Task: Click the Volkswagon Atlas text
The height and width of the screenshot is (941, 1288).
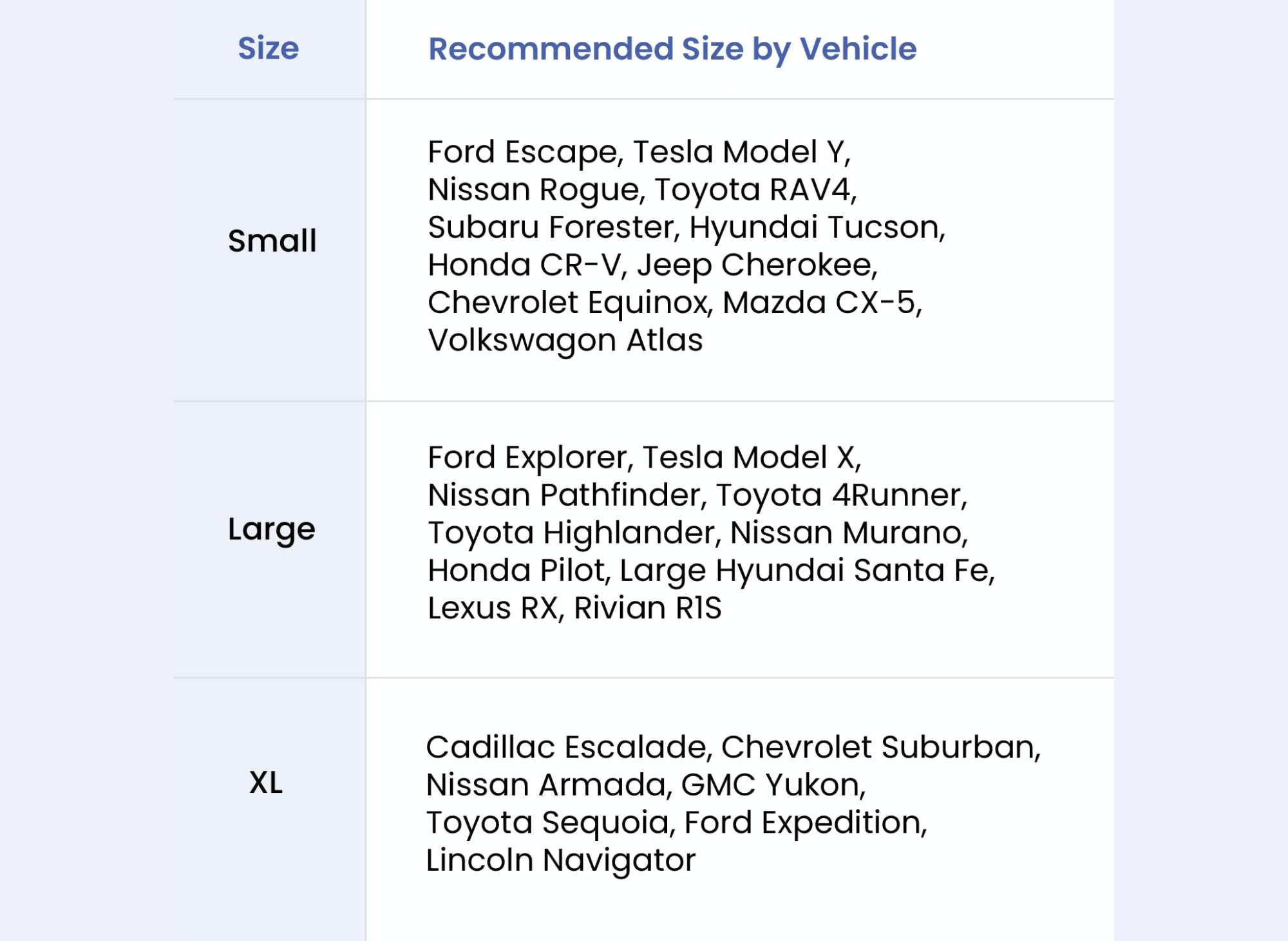Action: (x=565, y=341)
